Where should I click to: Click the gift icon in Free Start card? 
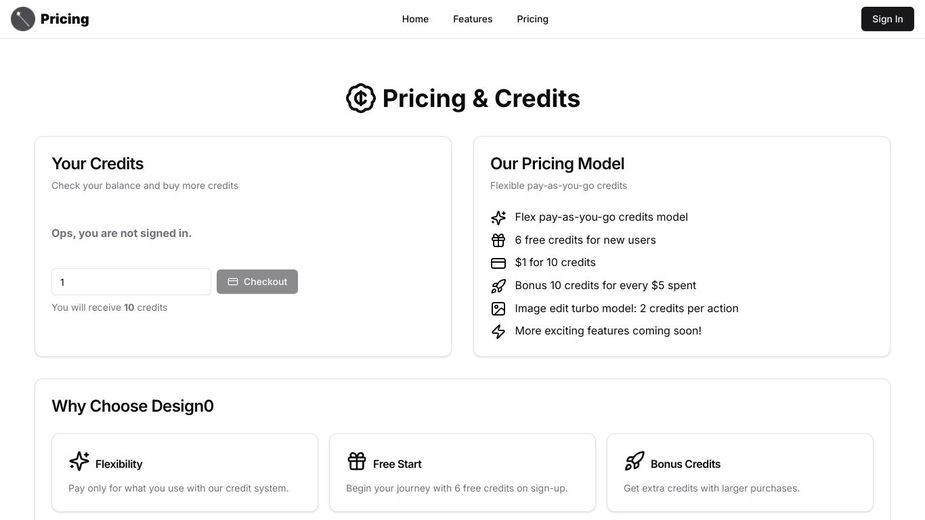[x=357, y=461]
